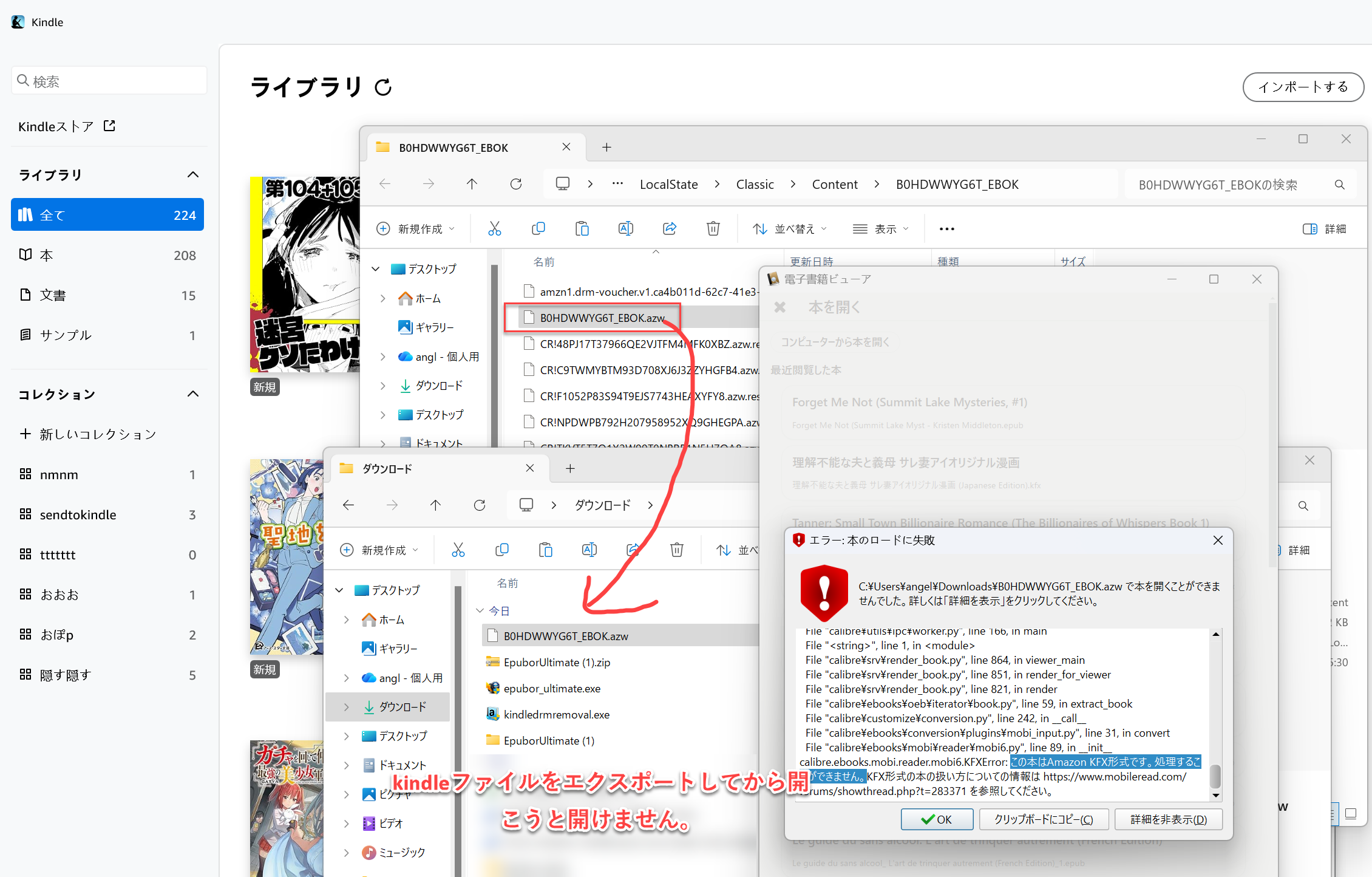
Task: Open 新規作成 dropdown in B0HDWWYG6T_EBOK Explorer
Action: click(x=416, y=229)
